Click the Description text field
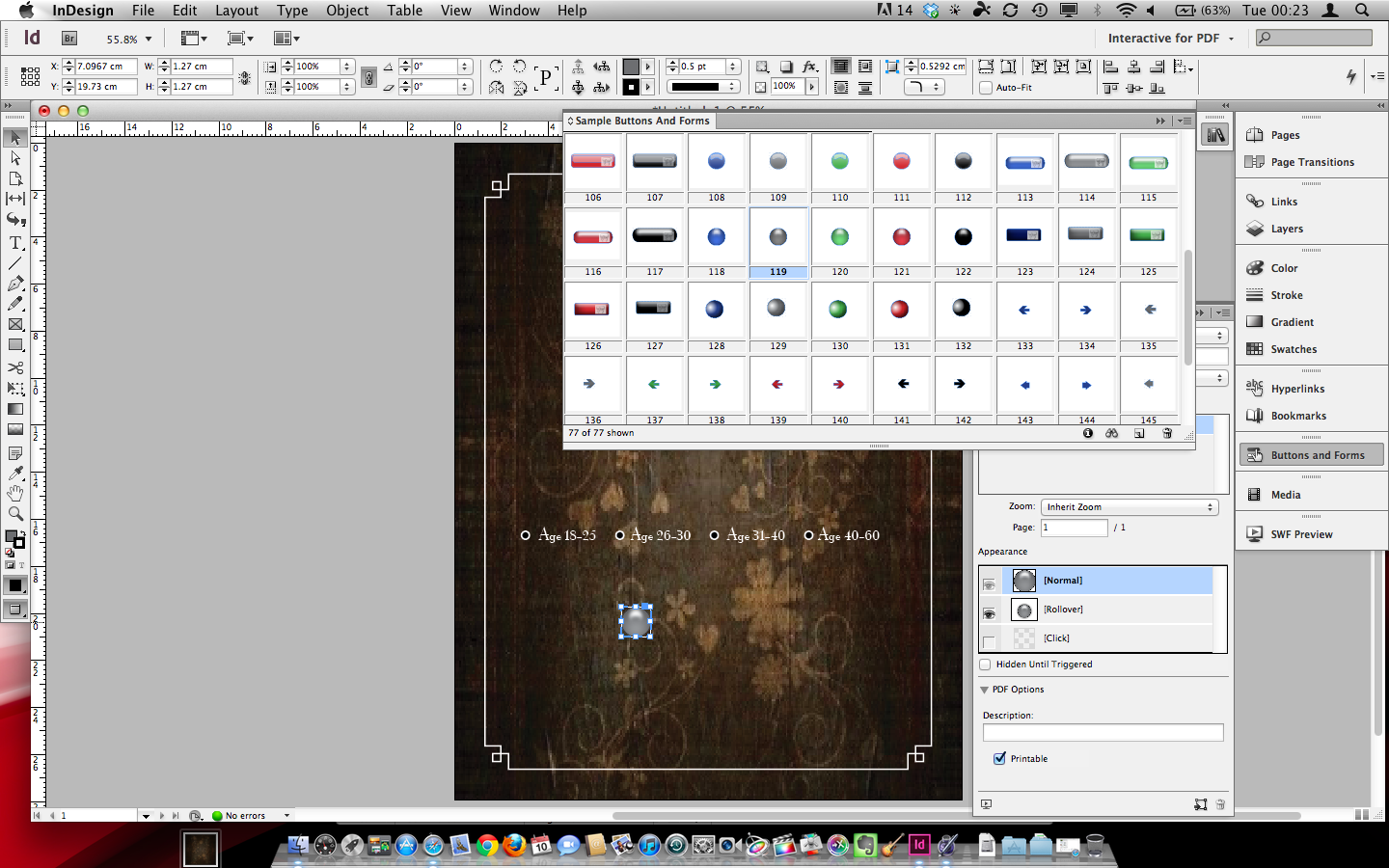 point(1103,733)
